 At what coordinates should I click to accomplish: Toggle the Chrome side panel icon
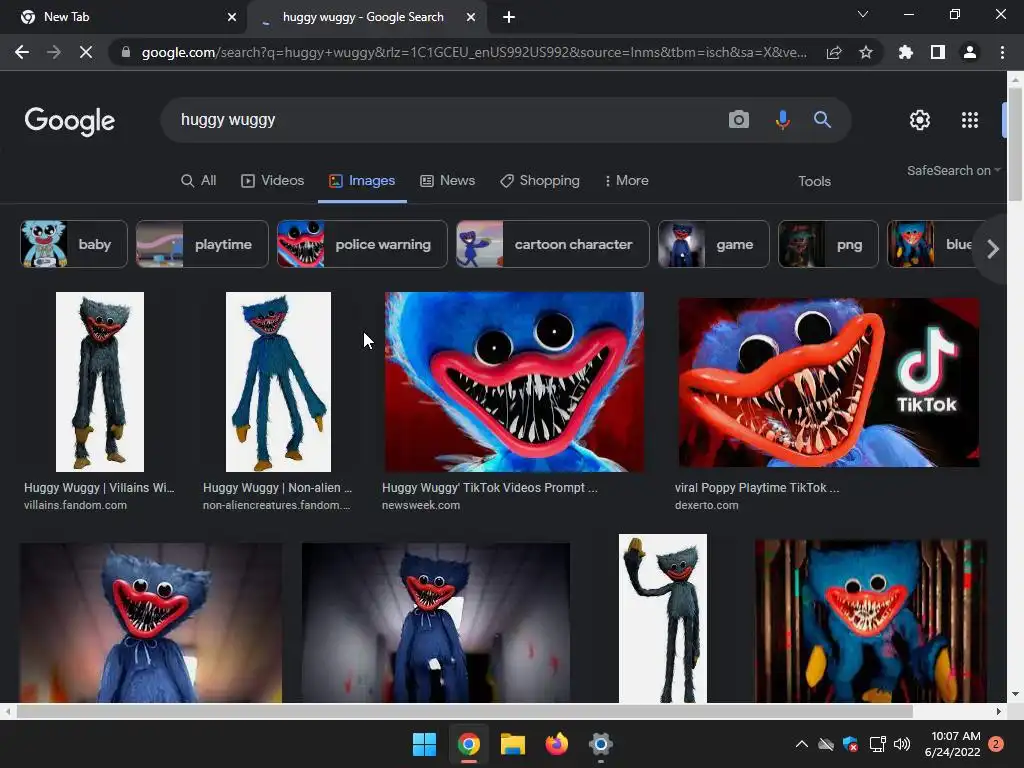click(938, 52)
